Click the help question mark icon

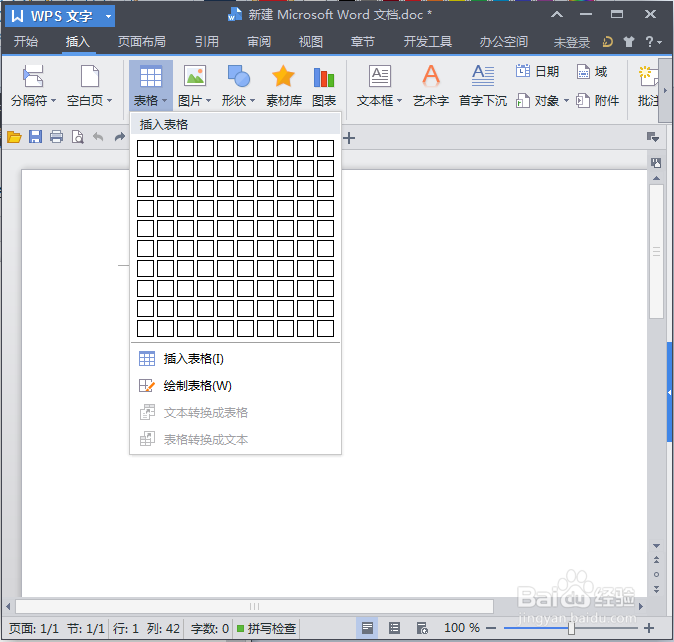coord(649,42)
